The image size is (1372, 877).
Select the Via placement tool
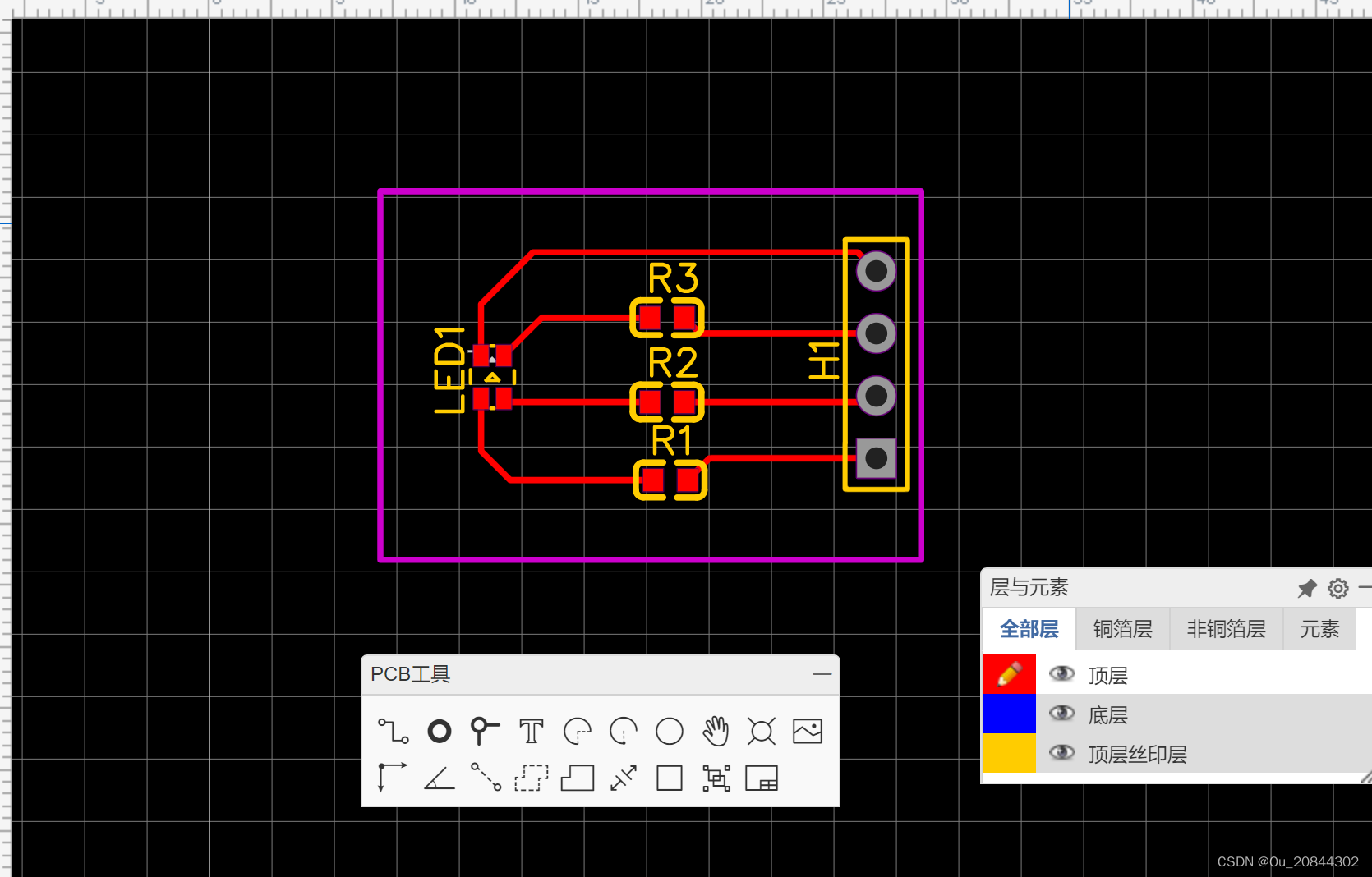coord(485,731)
